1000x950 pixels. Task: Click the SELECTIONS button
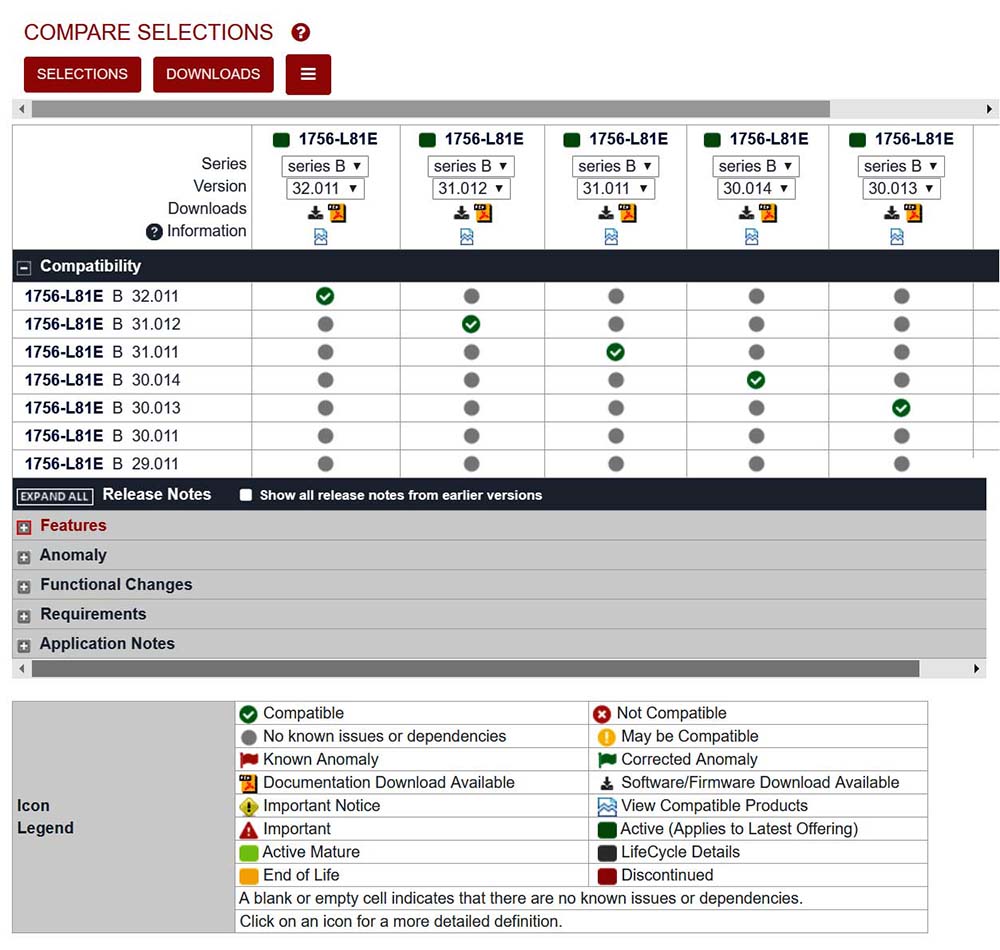(x=82, y=75)
